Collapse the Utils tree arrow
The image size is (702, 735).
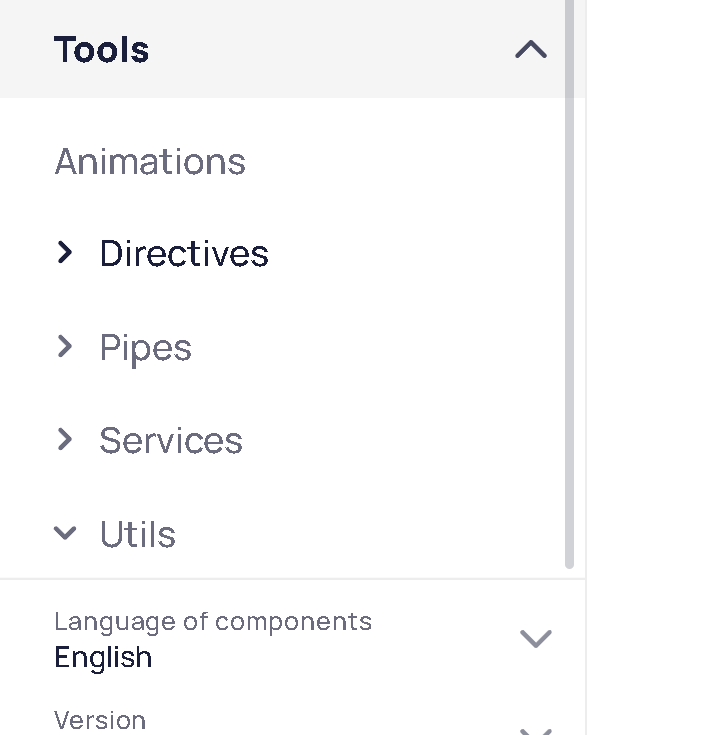(65, 534)
